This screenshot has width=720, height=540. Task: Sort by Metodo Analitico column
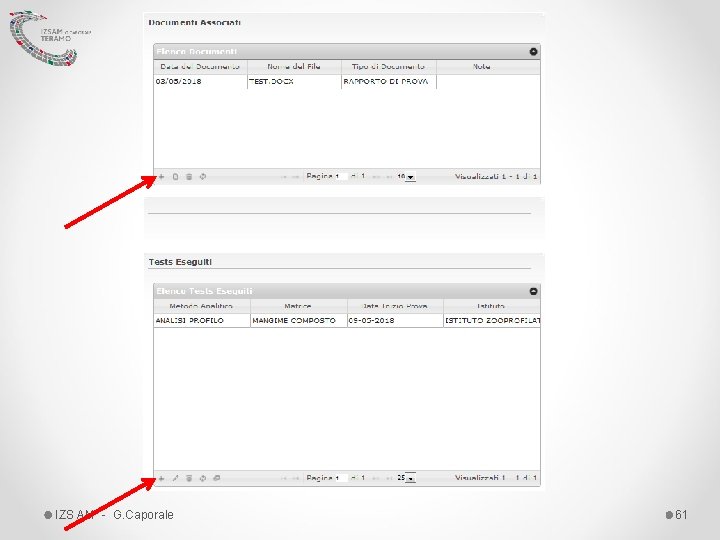coord(202,306)
